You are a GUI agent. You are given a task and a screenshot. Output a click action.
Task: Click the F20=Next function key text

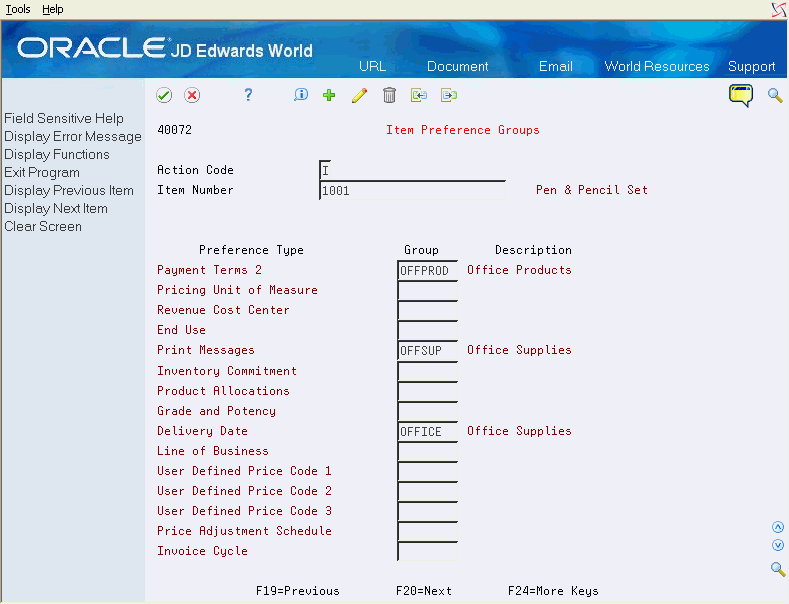point(424,591)
